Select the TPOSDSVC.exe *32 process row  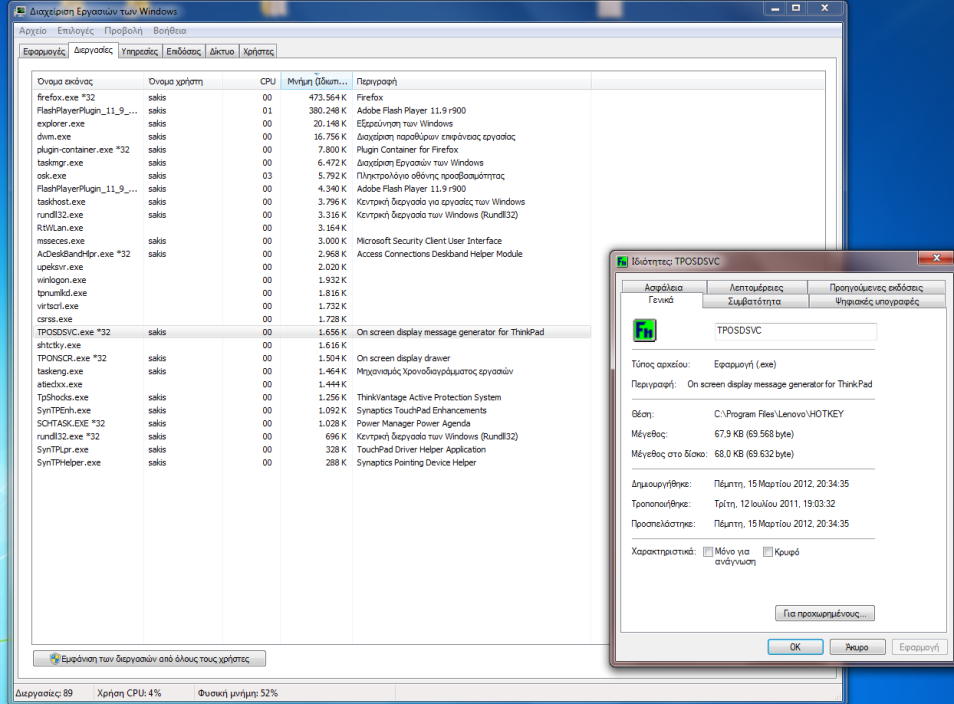click(x=312, y=332)
